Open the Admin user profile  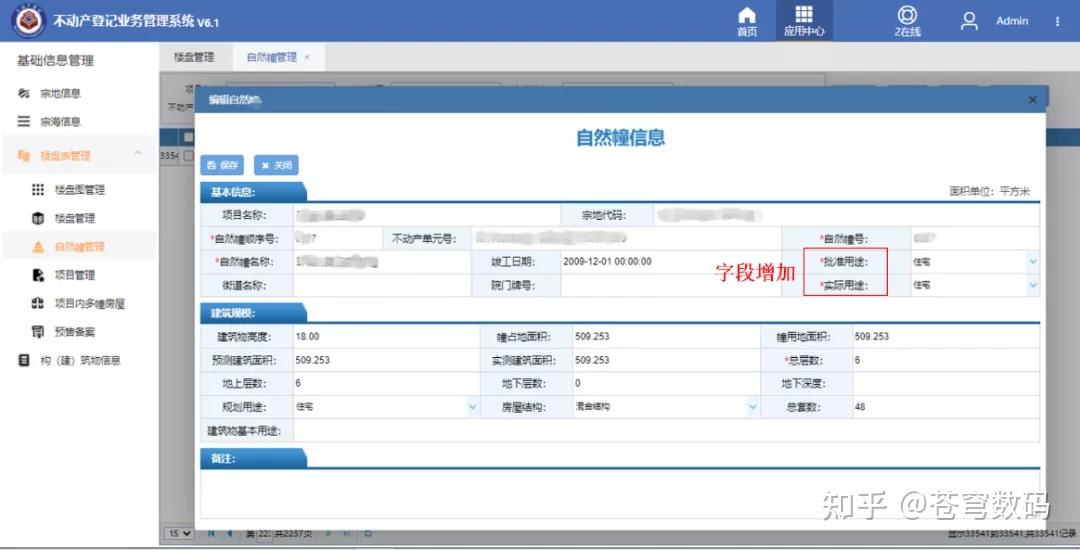(969, 21)
